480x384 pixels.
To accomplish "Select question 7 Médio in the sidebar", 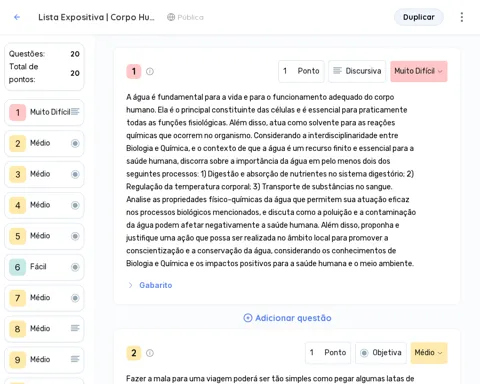I will pos(44,298).
